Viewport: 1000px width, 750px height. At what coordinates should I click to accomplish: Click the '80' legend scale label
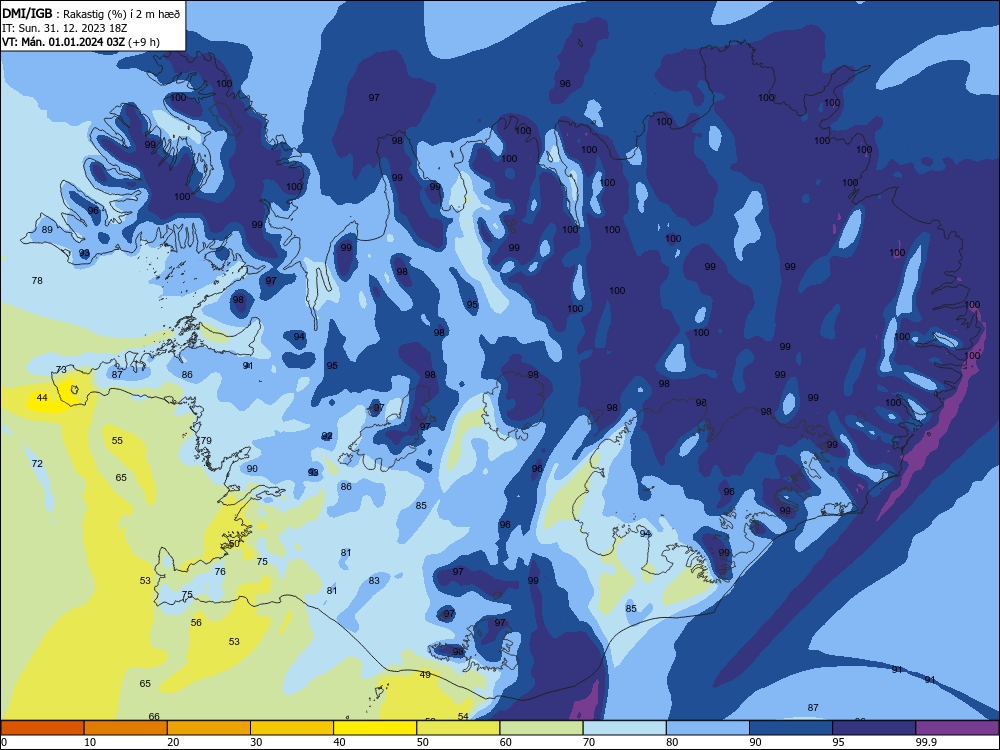click(672, 742)
